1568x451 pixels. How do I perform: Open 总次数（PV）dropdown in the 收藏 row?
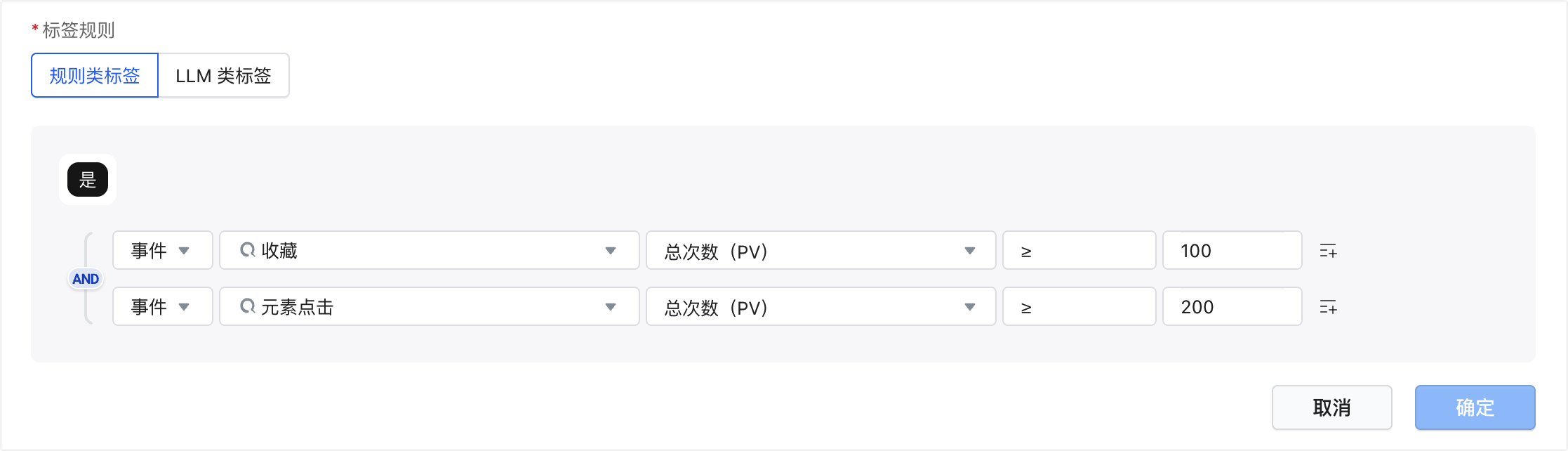(820, 251)
